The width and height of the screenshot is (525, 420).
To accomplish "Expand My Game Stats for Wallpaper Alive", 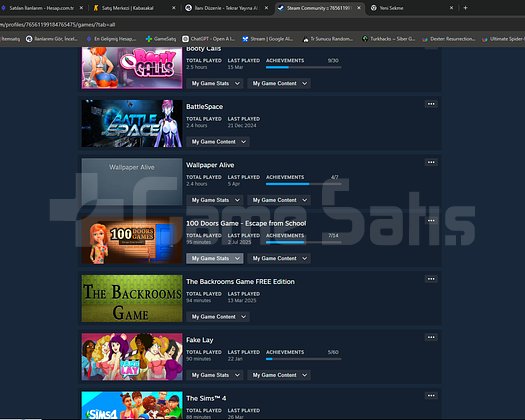I will pos(215,200).
